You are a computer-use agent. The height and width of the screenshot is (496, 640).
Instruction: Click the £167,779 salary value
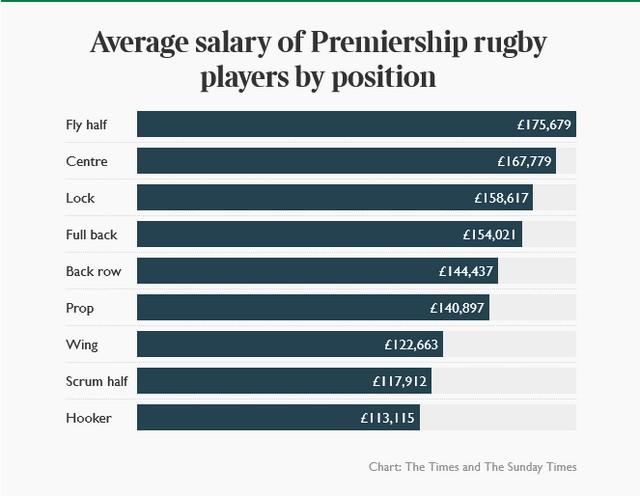pyautogui.click(x=523, y=161)
